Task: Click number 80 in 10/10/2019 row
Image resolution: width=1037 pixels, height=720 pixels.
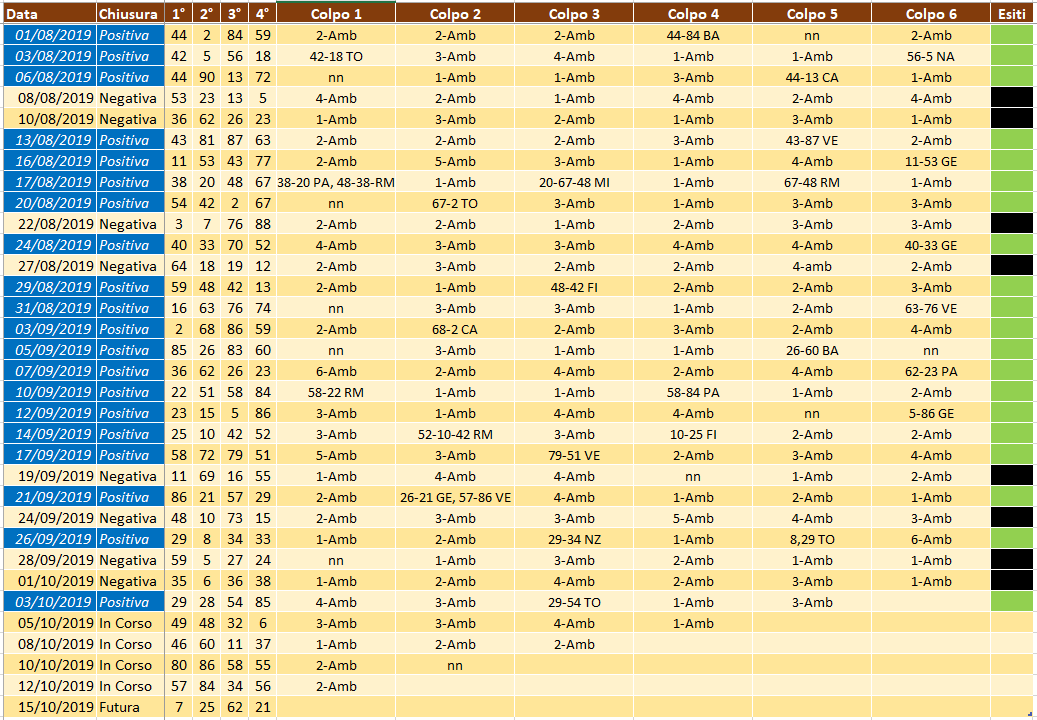Action: click(179, 665)
